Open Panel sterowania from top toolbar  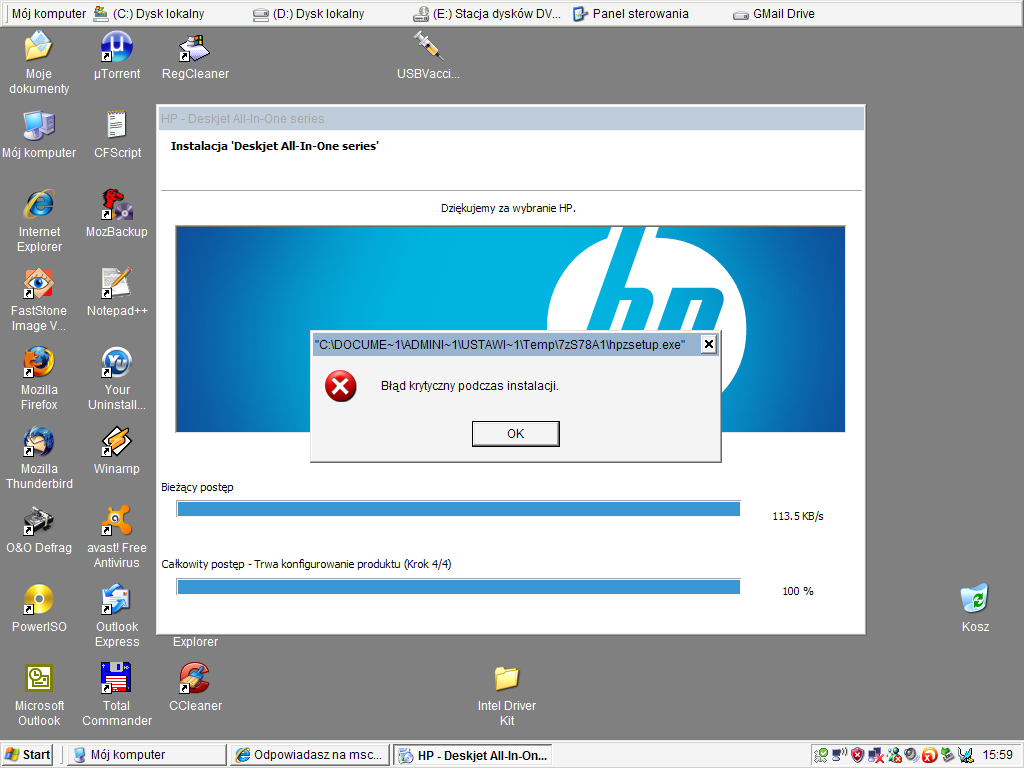(x=631, y=14)
